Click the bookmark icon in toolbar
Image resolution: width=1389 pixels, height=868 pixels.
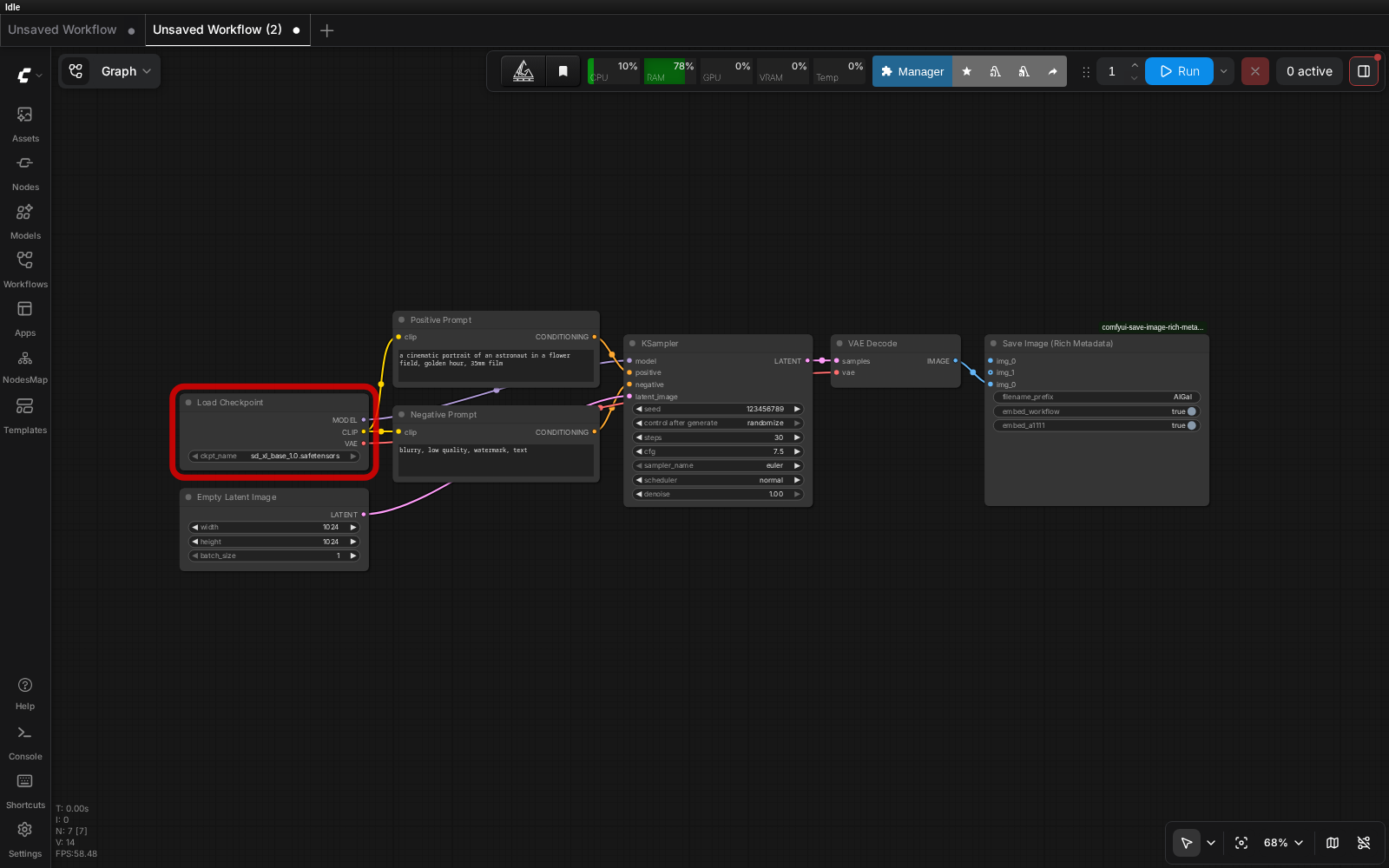tap(563, 71)
